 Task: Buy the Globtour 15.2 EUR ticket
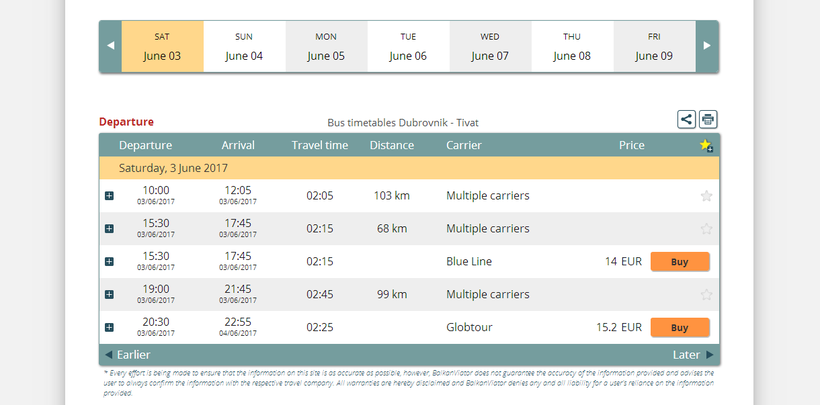pyautogui.click(x=680, y=328)
